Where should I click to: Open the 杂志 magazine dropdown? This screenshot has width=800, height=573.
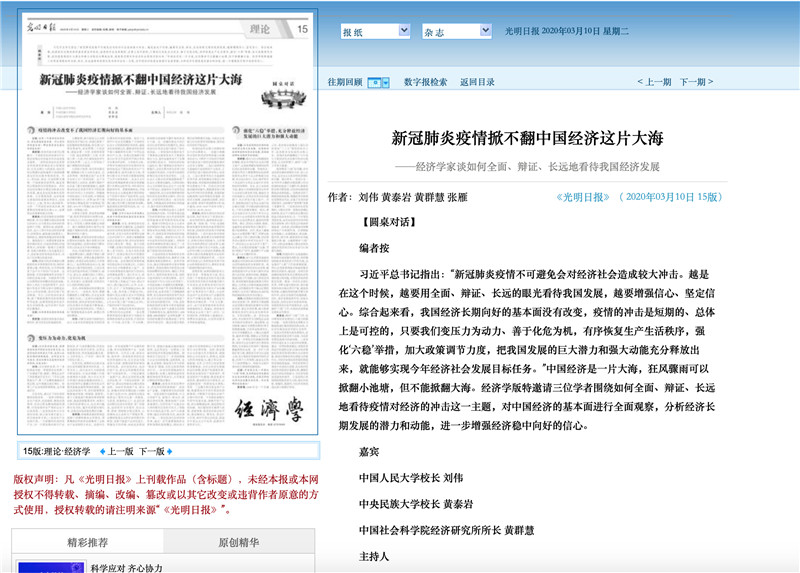457,32
